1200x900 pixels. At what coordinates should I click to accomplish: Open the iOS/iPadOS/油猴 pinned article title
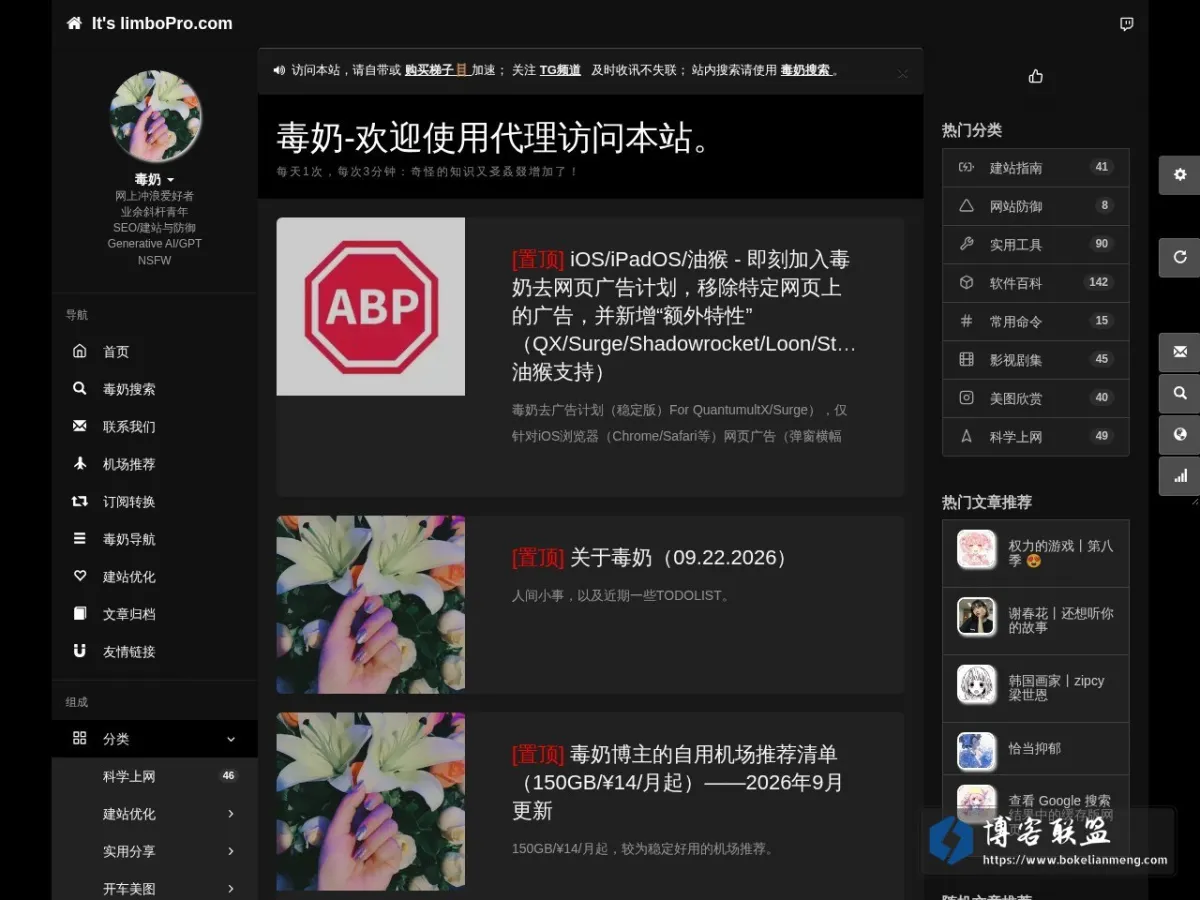[683, 316]
